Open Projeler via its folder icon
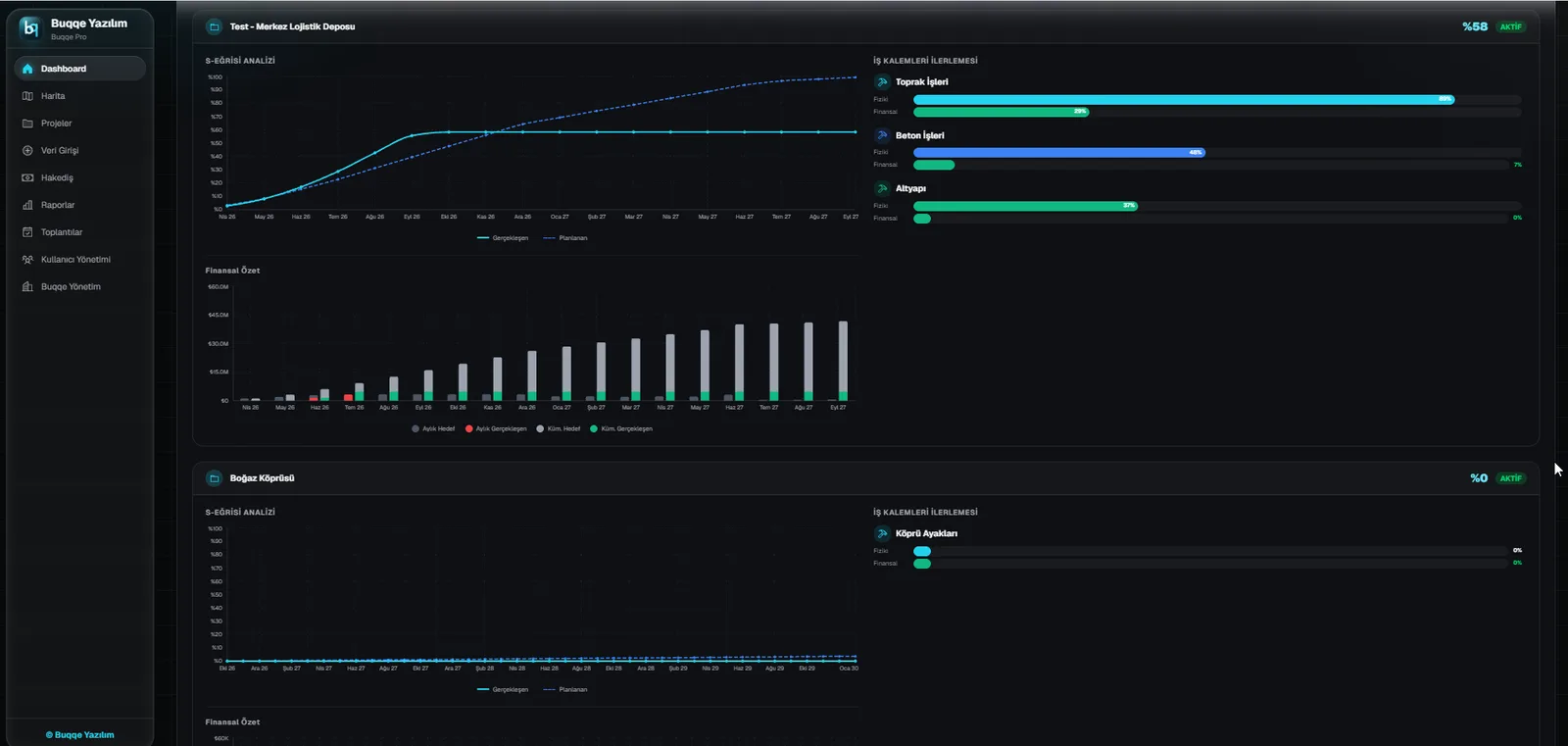This screenshot has width=1568, height=746. (x=27, y=124)
